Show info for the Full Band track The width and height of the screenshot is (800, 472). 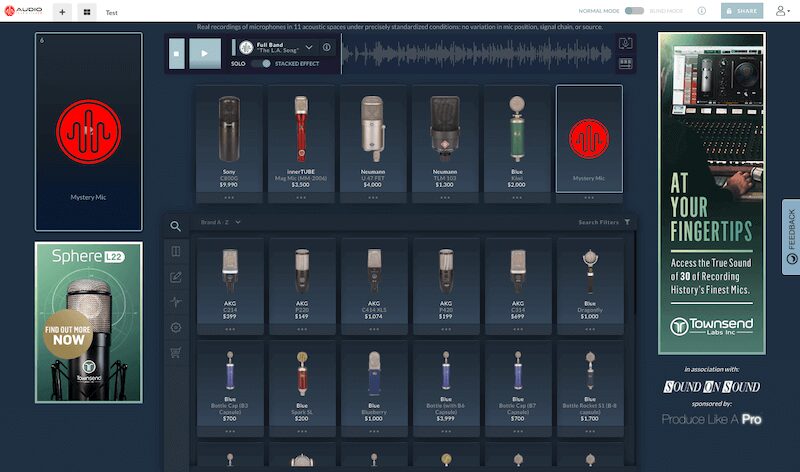tap(327, 47)
